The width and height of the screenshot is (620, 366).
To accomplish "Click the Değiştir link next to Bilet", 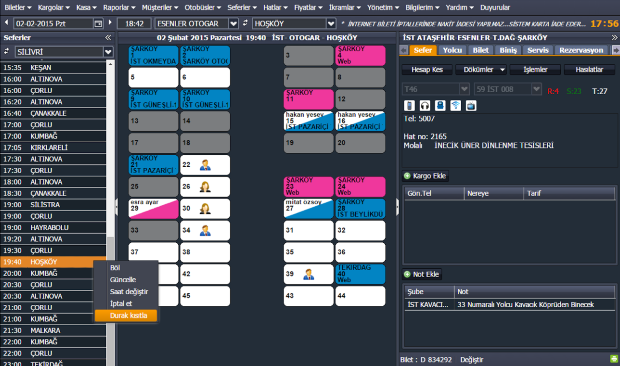I will 471,360.
